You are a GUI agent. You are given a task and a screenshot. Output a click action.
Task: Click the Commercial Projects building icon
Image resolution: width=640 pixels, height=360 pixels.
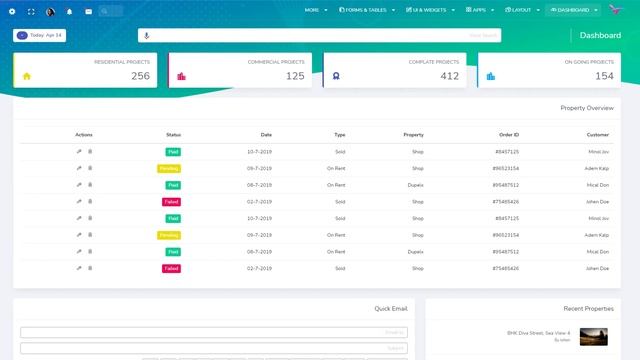pos(182,76)
